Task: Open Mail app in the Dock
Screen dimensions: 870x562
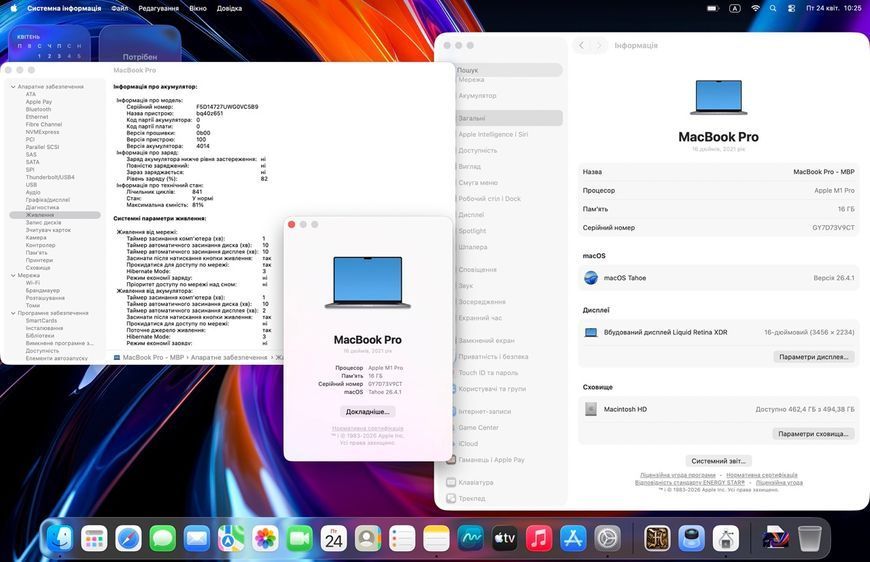Action: 197,538
